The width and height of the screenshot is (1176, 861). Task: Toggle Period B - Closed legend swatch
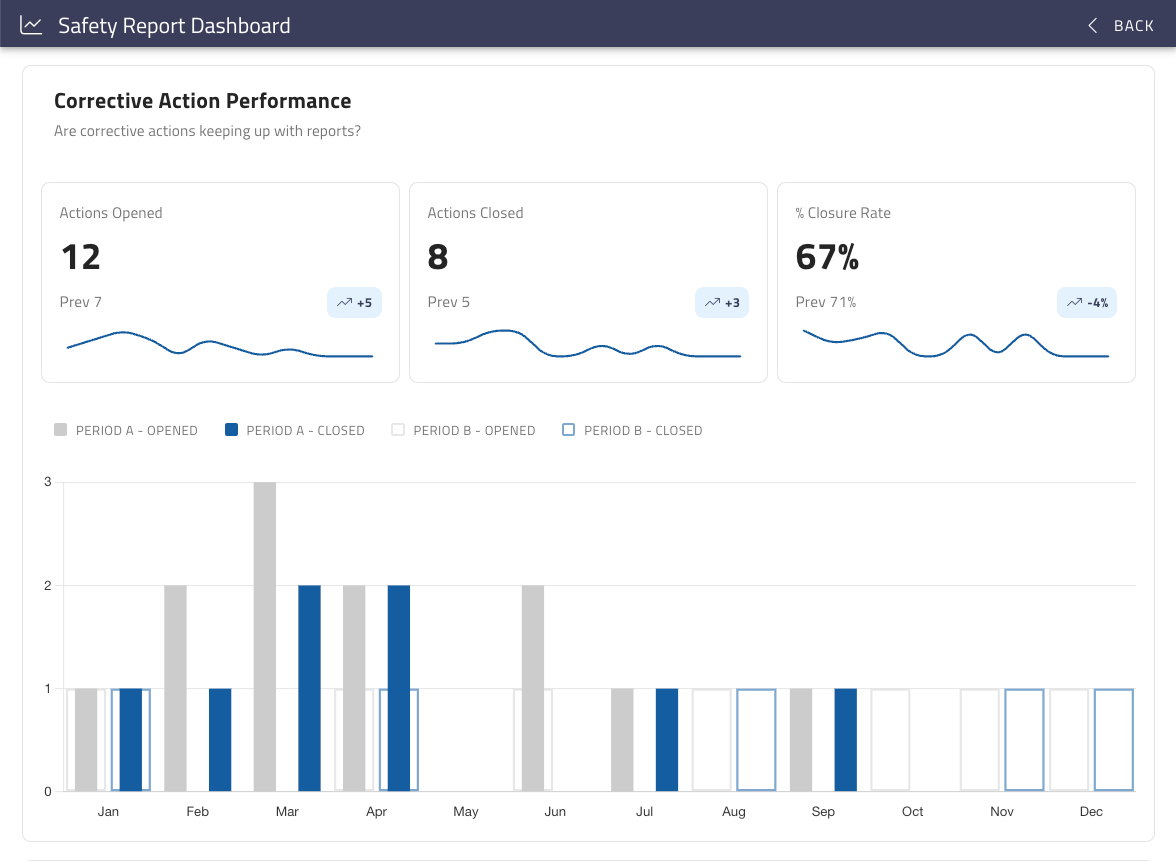click(x=568, y=430)
